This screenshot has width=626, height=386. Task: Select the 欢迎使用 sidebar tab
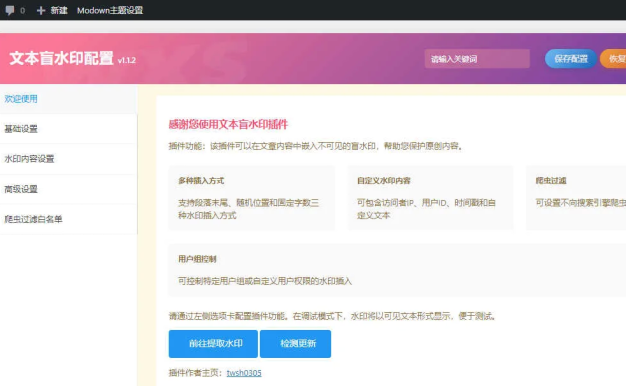[68, 99]
